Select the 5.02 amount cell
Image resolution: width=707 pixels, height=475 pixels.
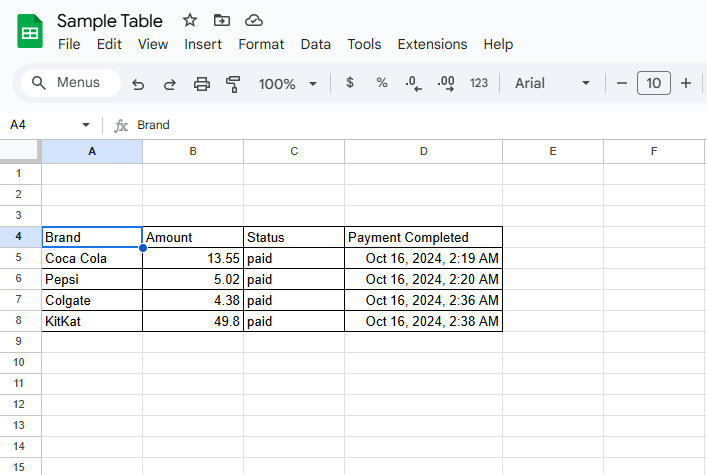coord(193,279)
